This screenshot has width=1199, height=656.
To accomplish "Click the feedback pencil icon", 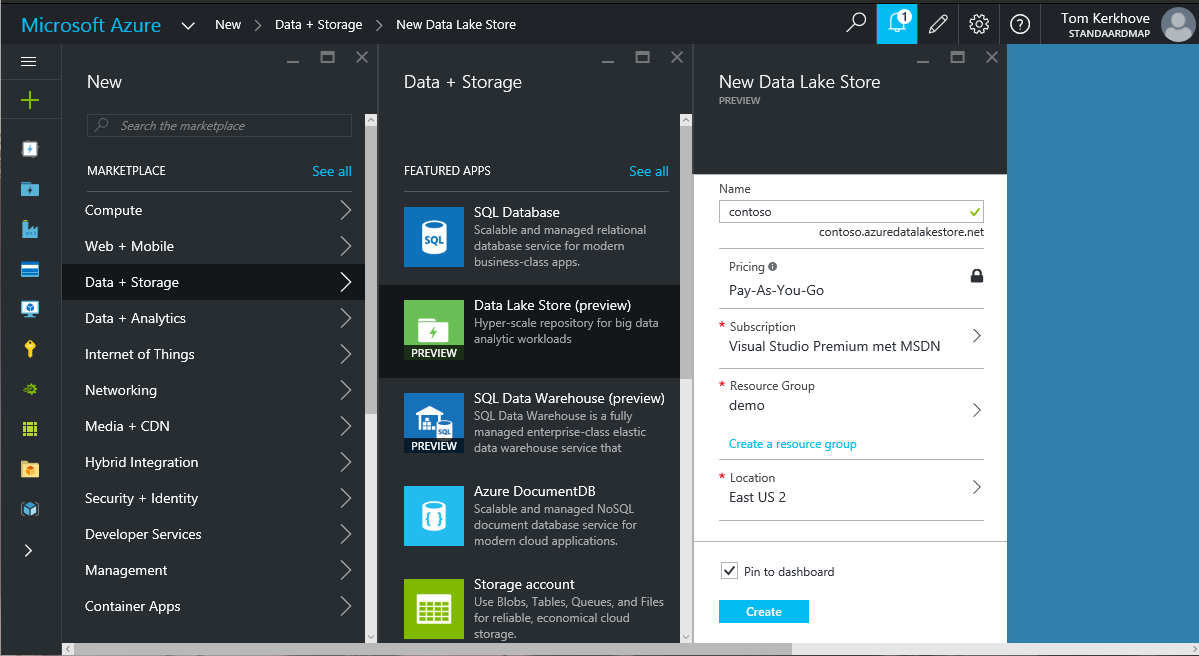I will 938,23.
